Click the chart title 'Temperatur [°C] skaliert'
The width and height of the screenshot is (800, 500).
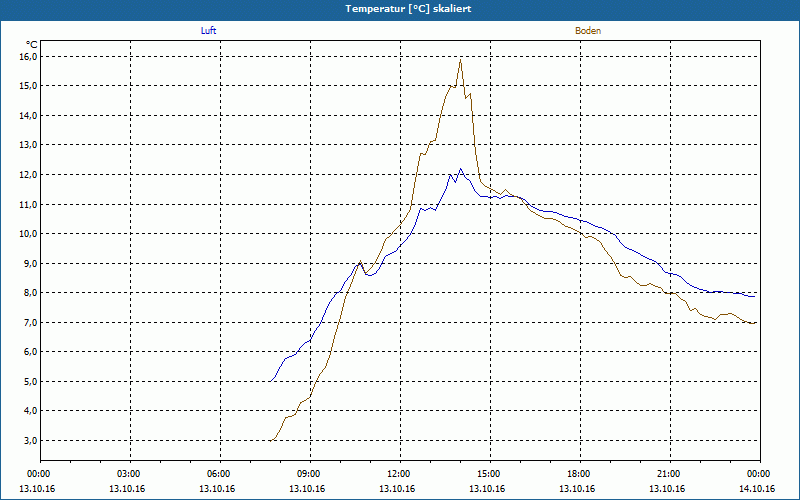408,9
